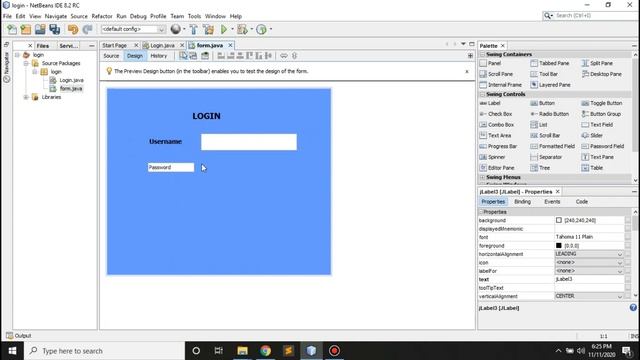Click the globe browser icon in toolbar
640x360 pixels.
click(176, 29)
